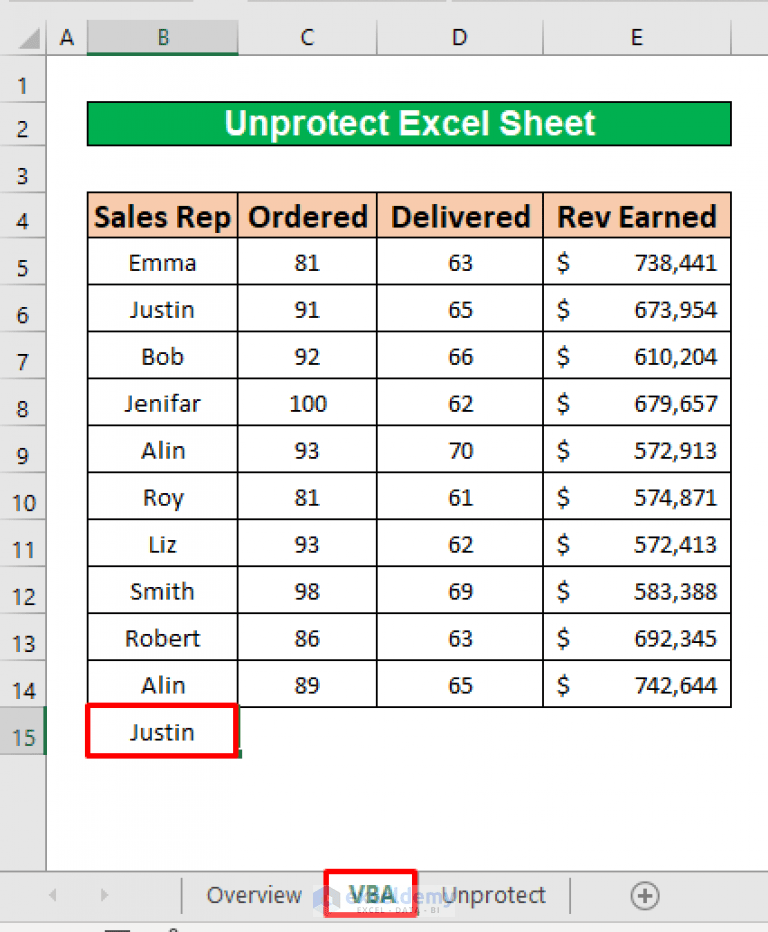The width and height of the screenshot is (768, 932).
Task: Select column B header
Action: [162, 37]
